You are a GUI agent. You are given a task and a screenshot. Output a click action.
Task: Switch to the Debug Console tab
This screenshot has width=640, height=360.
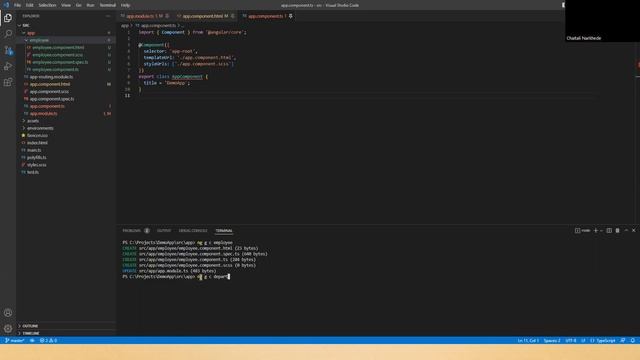click(193, 231)
